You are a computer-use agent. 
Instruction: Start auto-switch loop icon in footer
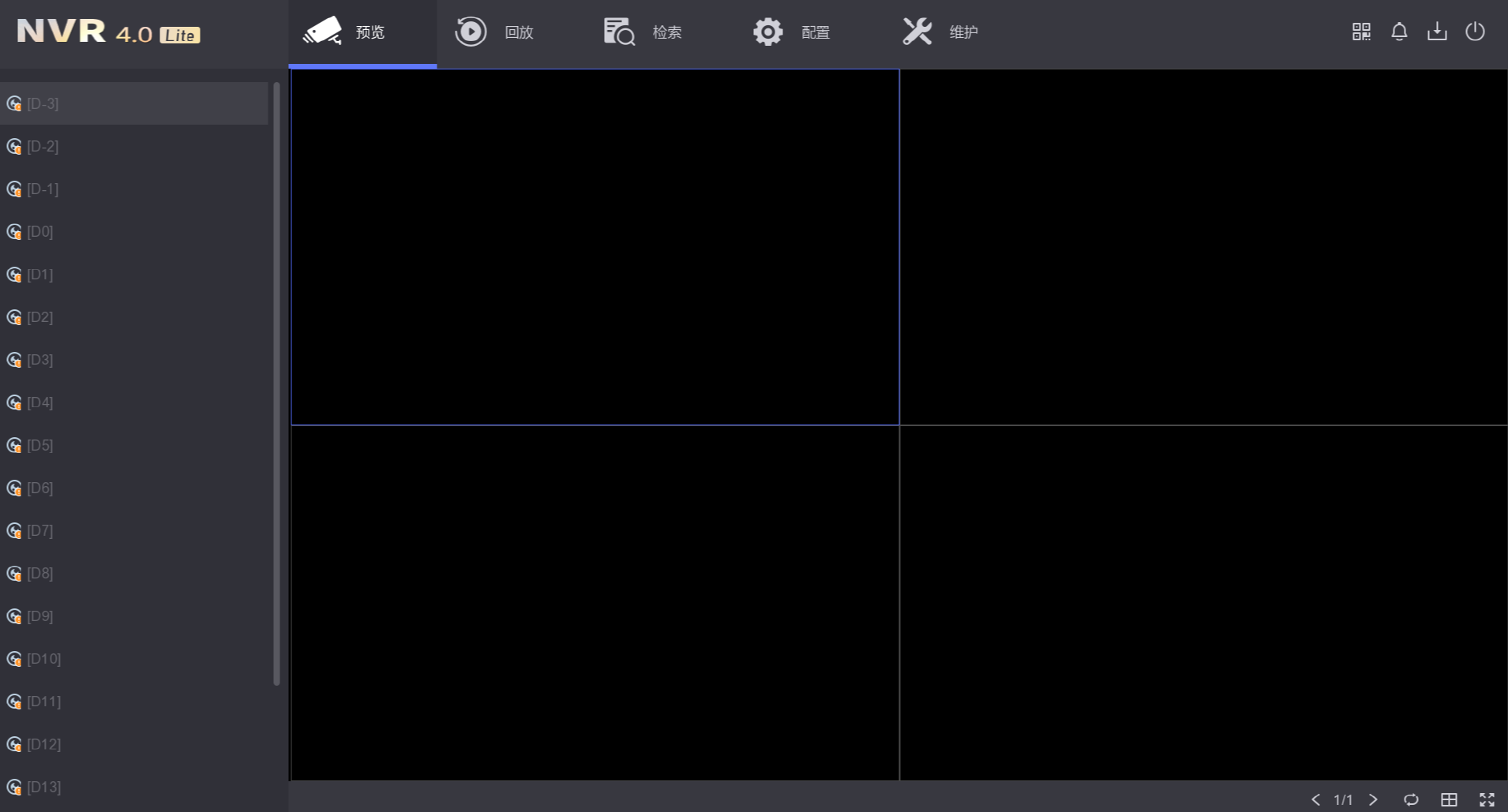(x=1411, y=799)
